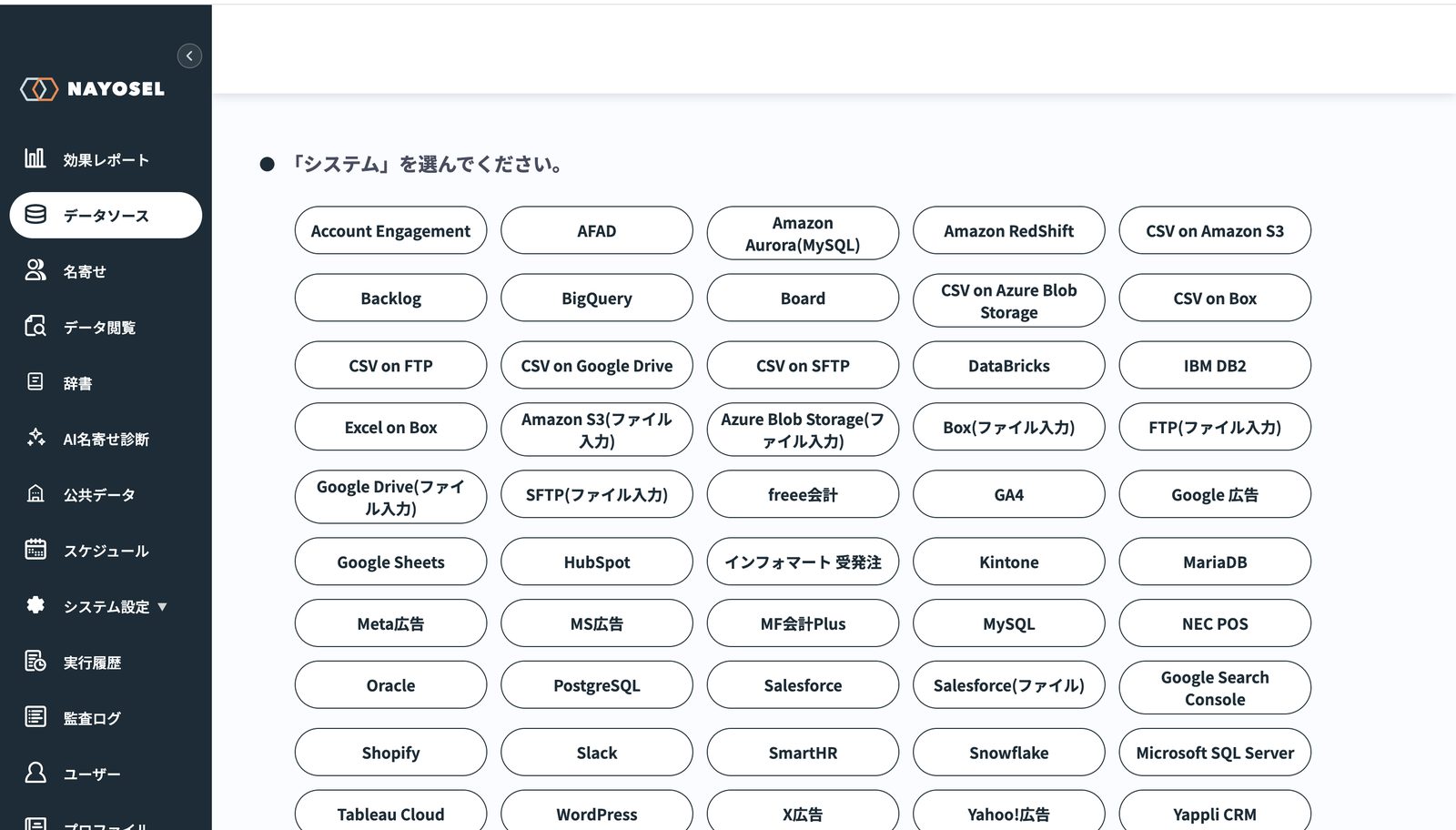The width and height of the screenshot is (1456, 830).
Task: Choose DataBricks
Action: click(x=1008, y=365)
